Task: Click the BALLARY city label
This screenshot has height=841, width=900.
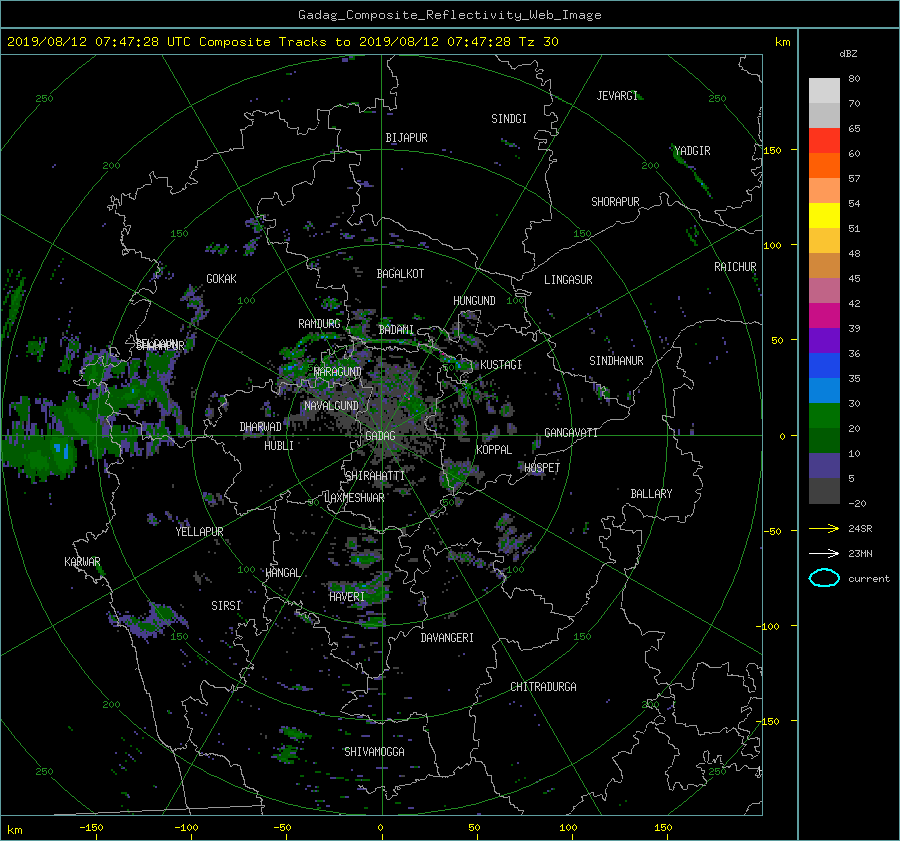Action: [651, 494]
